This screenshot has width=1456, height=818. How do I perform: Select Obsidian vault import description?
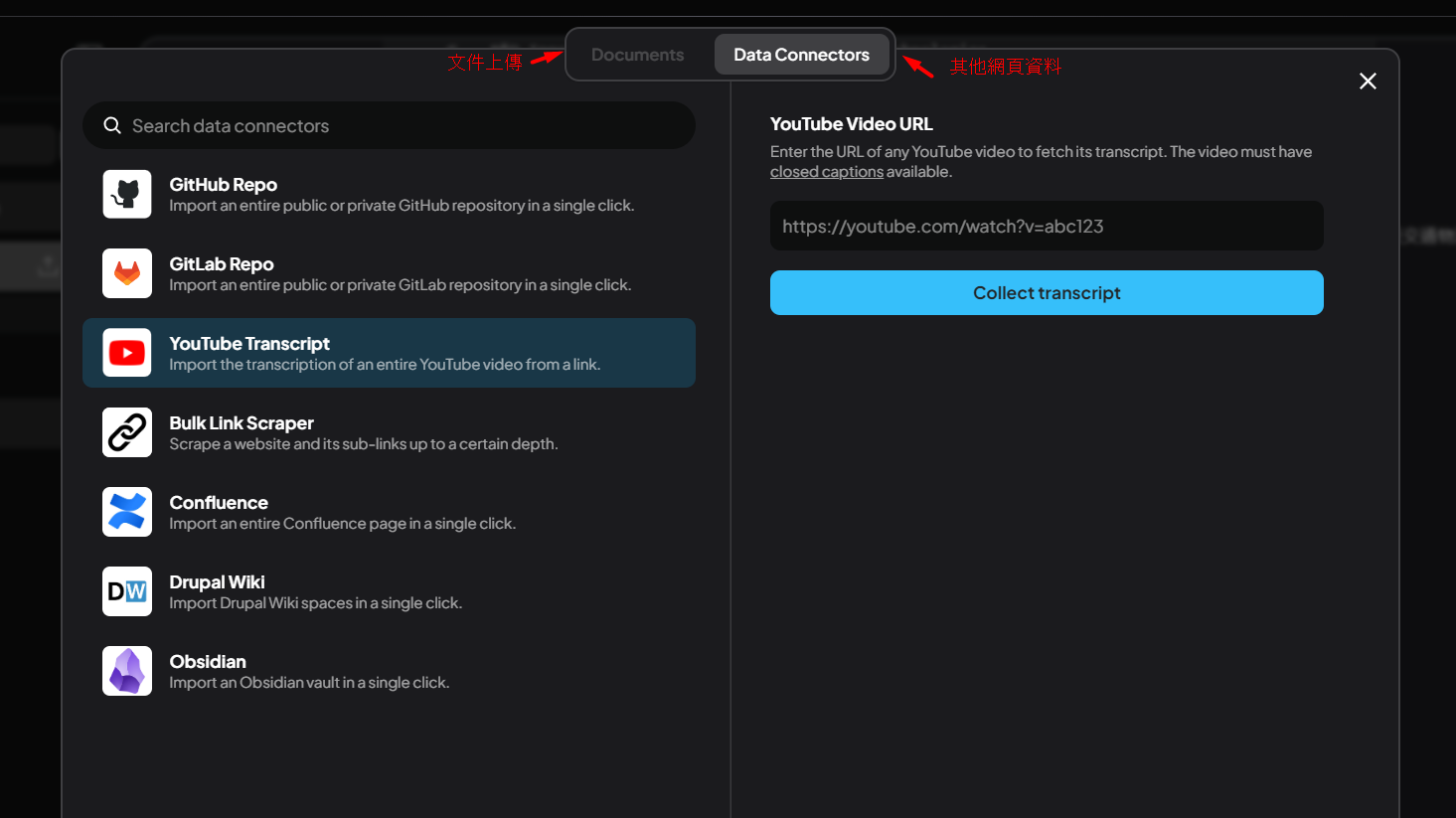click(x=309, y=683)
